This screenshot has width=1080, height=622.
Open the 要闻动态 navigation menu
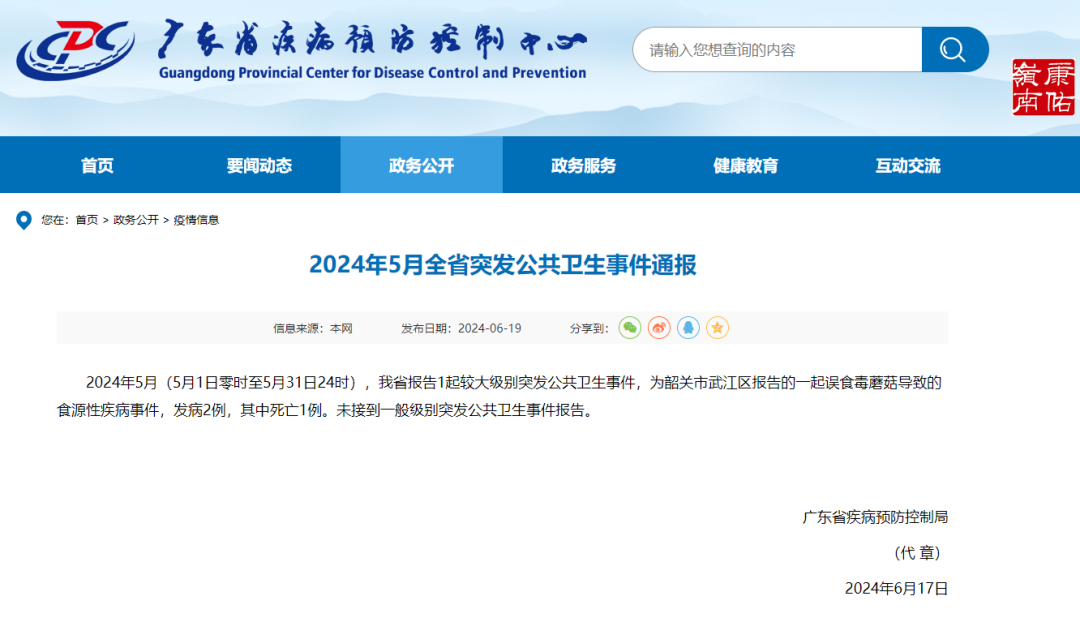[x=258, y=165]
